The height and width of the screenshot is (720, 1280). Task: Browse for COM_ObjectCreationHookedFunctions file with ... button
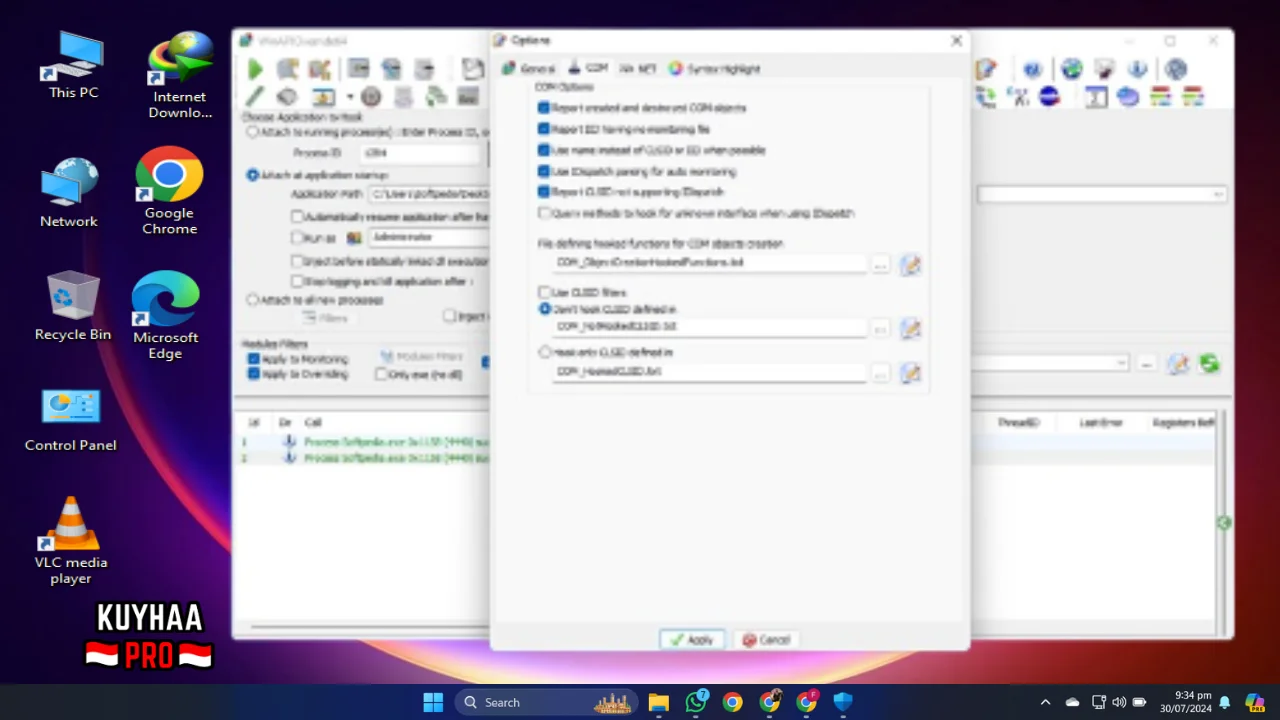(x=880, y=265)
